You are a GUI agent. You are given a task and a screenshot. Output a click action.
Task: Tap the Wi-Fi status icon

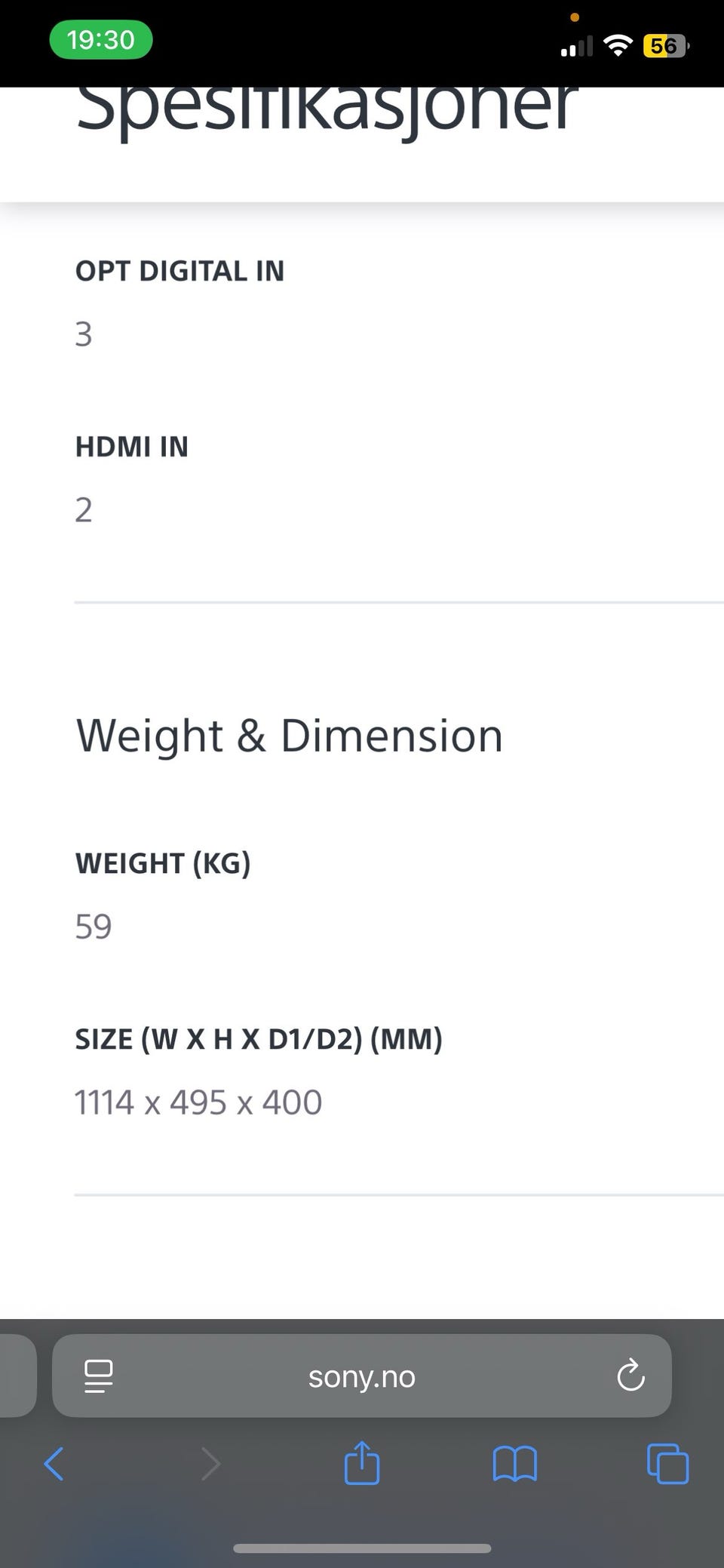(618, 46)
